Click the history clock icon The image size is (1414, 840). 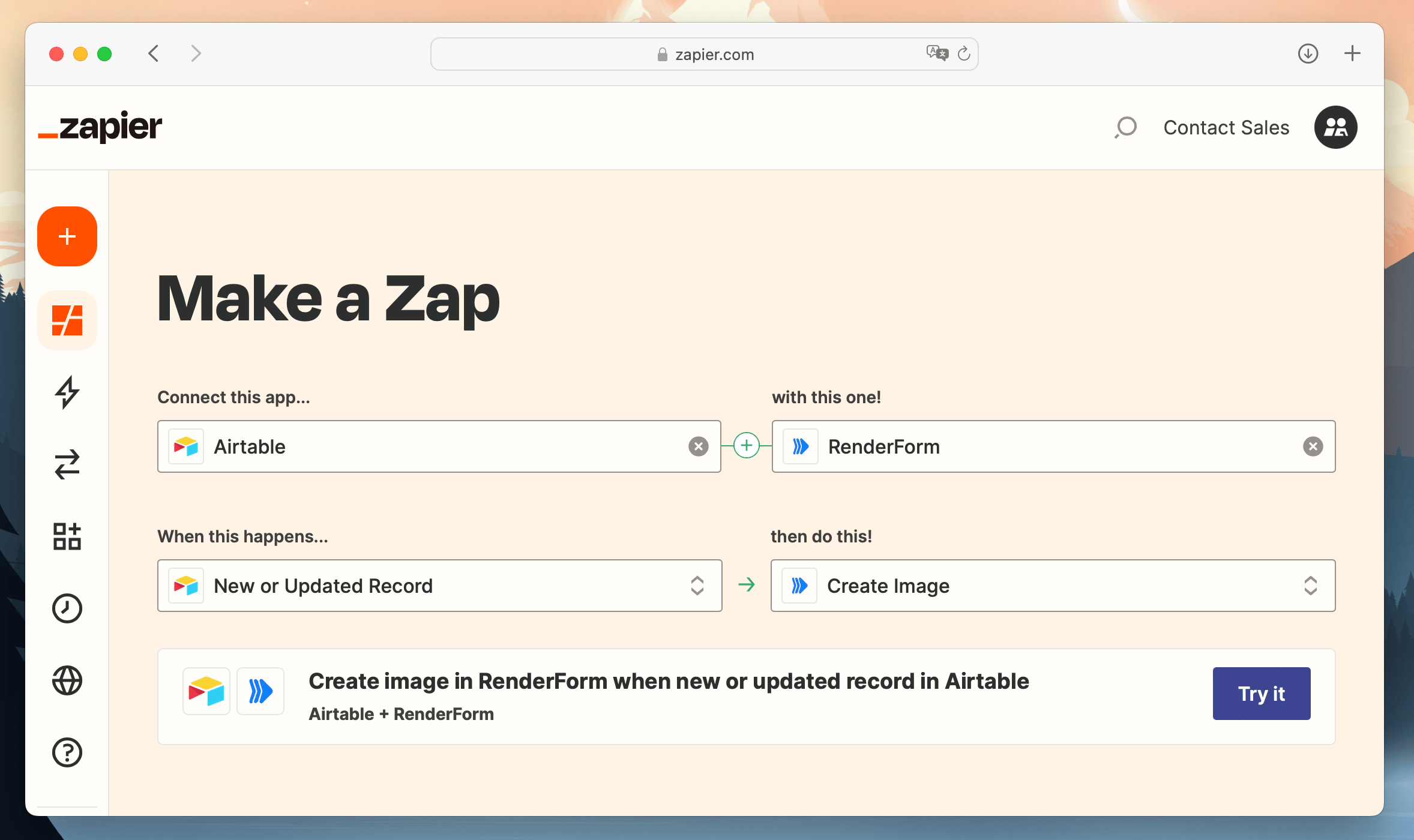[67, 609]
